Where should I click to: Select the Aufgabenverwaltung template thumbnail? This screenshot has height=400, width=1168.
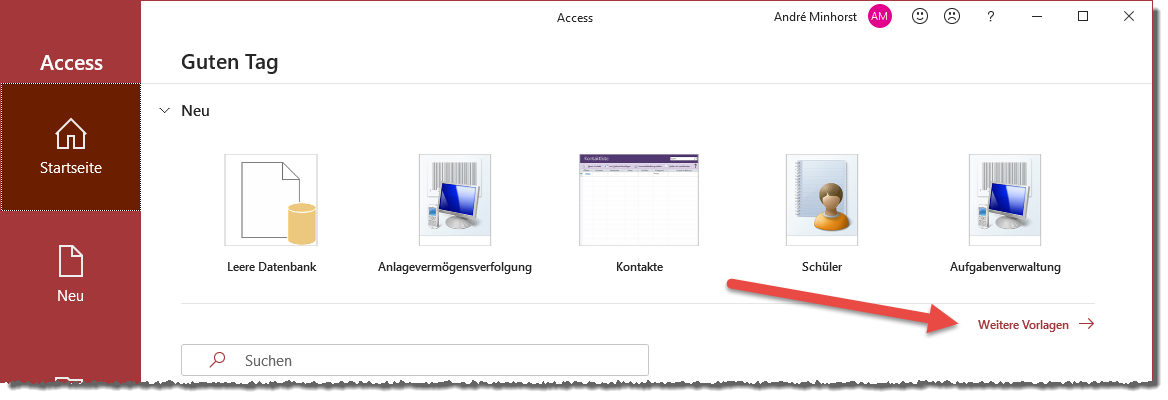pyautogui.click(x=1005, y=200)
